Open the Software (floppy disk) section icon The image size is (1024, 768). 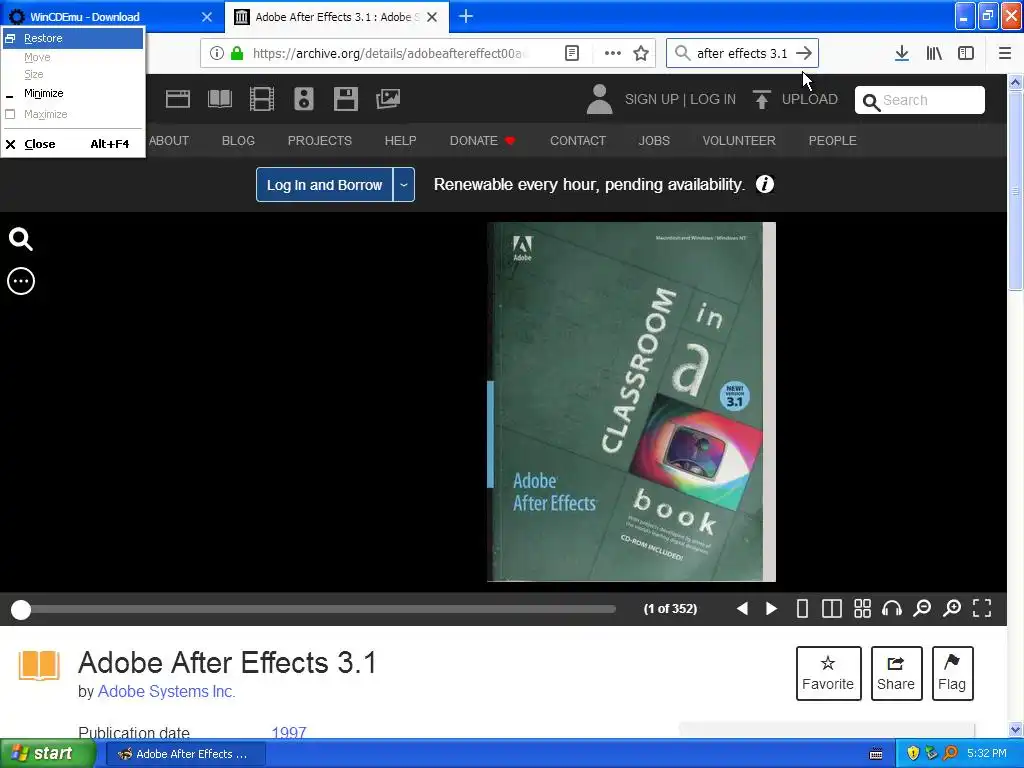345,99
